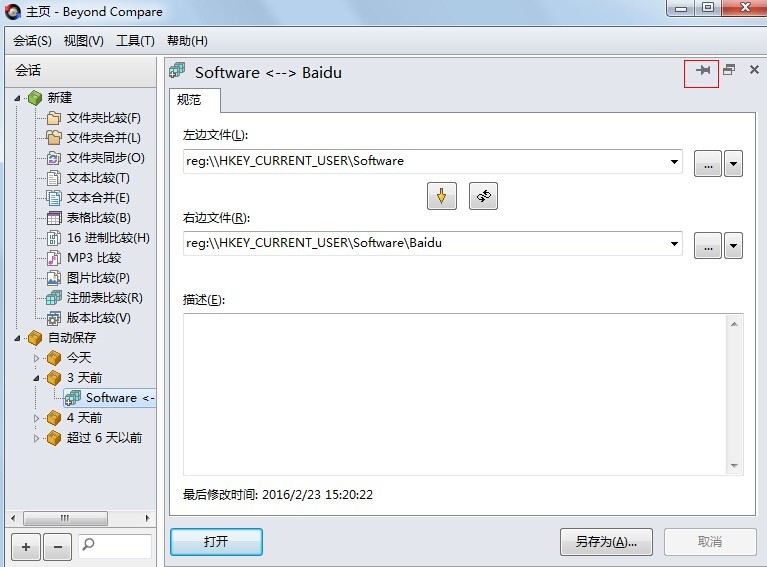Select 图片比较(P) session type

point(98,278)
